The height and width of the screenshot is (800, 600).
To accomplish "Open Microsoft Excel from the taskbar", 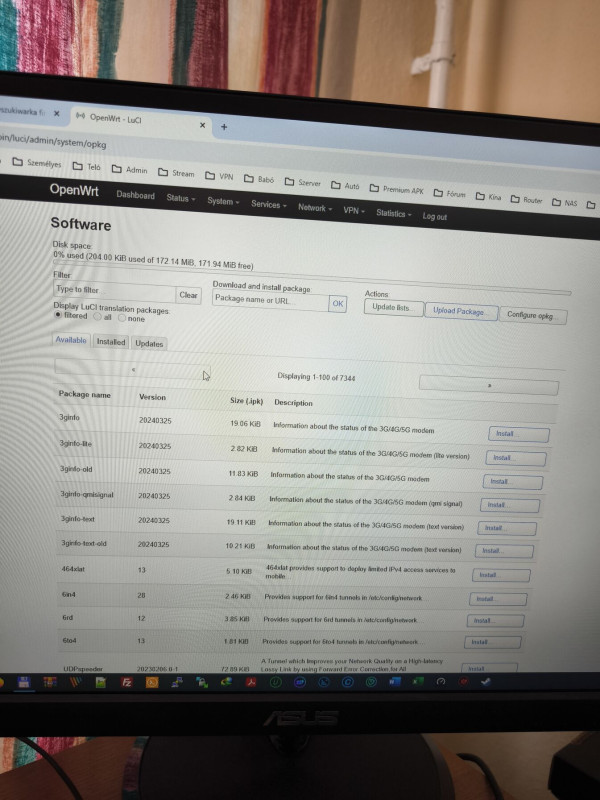I will [418, 681].
